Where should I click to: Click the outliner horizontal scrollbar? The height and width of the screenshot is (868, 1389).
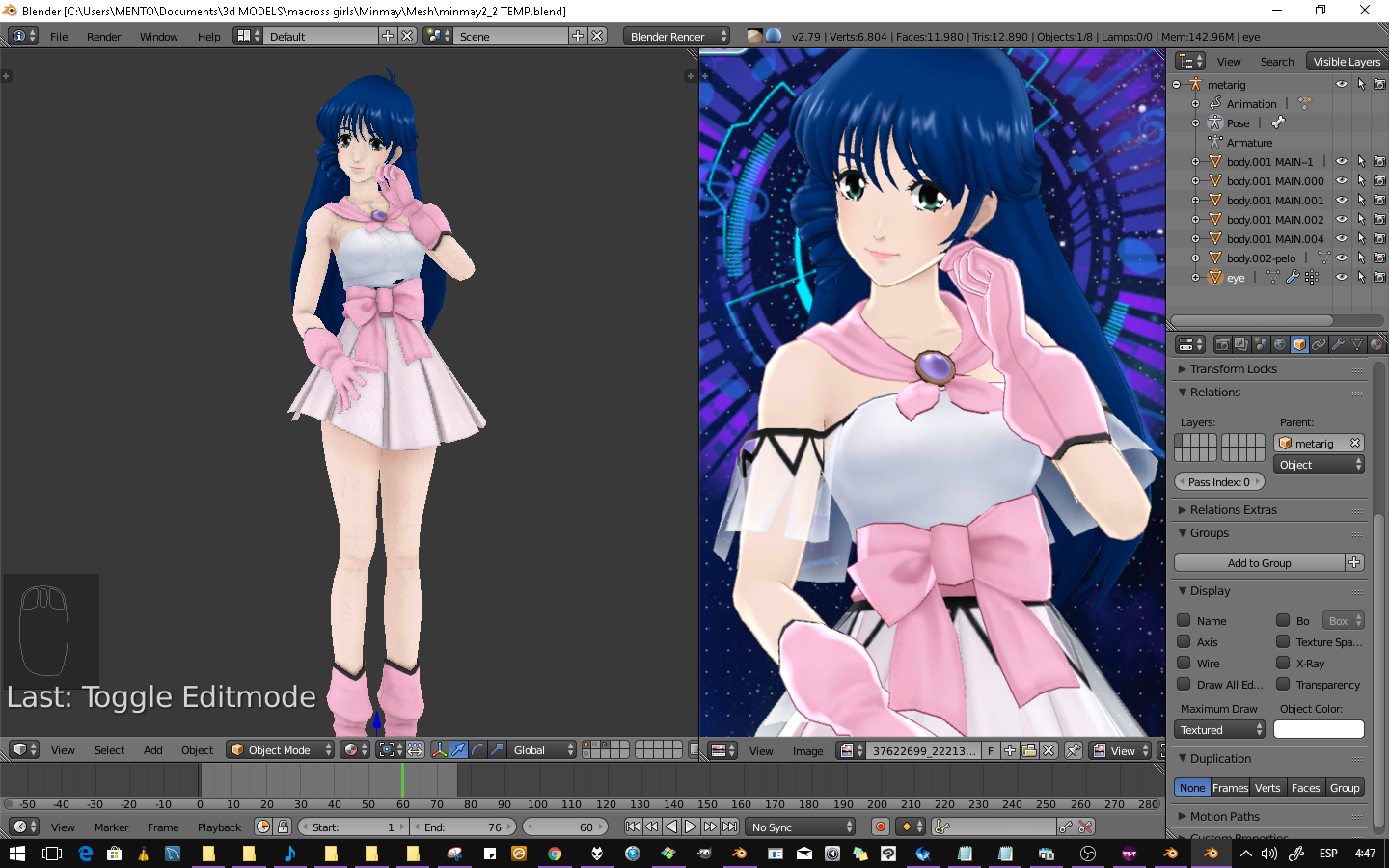pos(1252,320)
